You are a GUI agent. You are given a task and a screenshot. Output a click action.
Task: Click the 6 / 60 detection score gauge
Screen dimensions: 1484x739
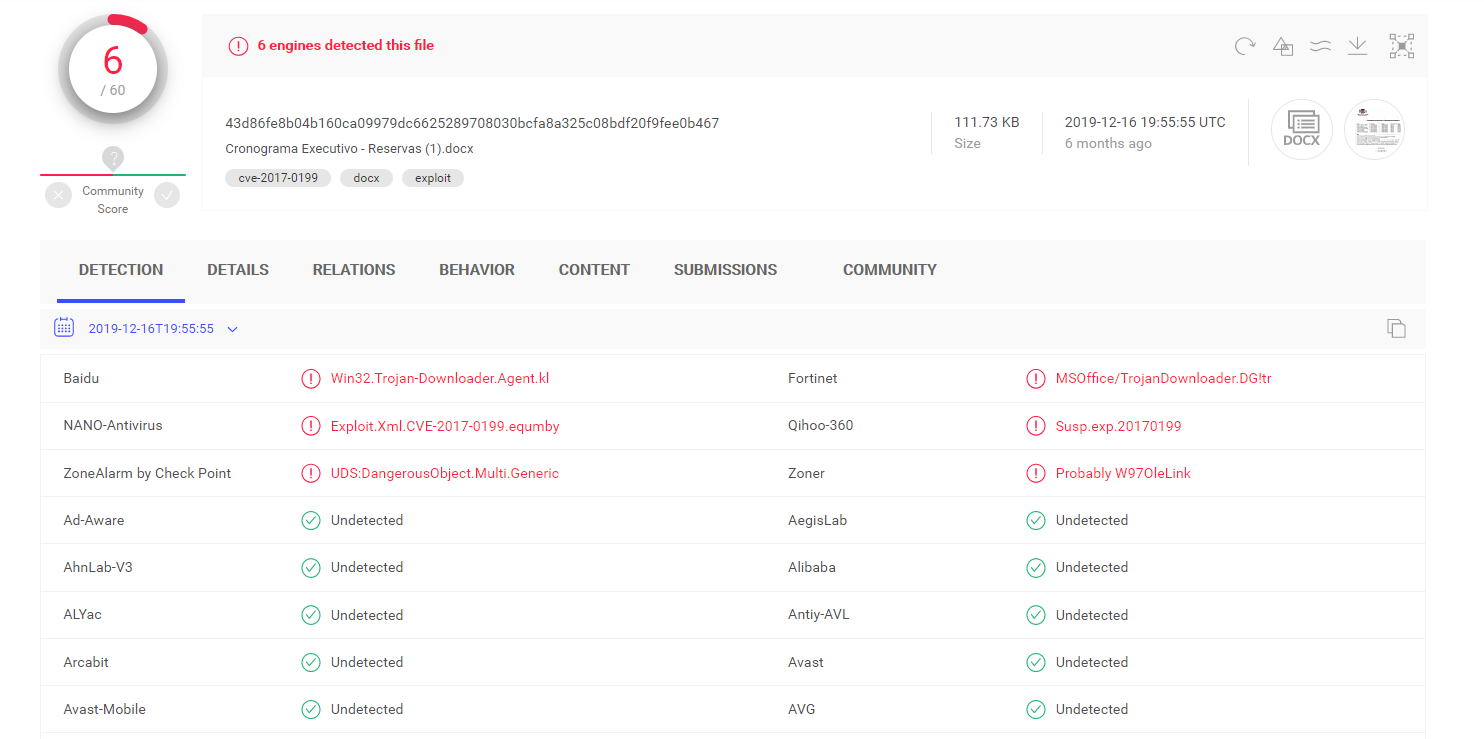[113, 70]
